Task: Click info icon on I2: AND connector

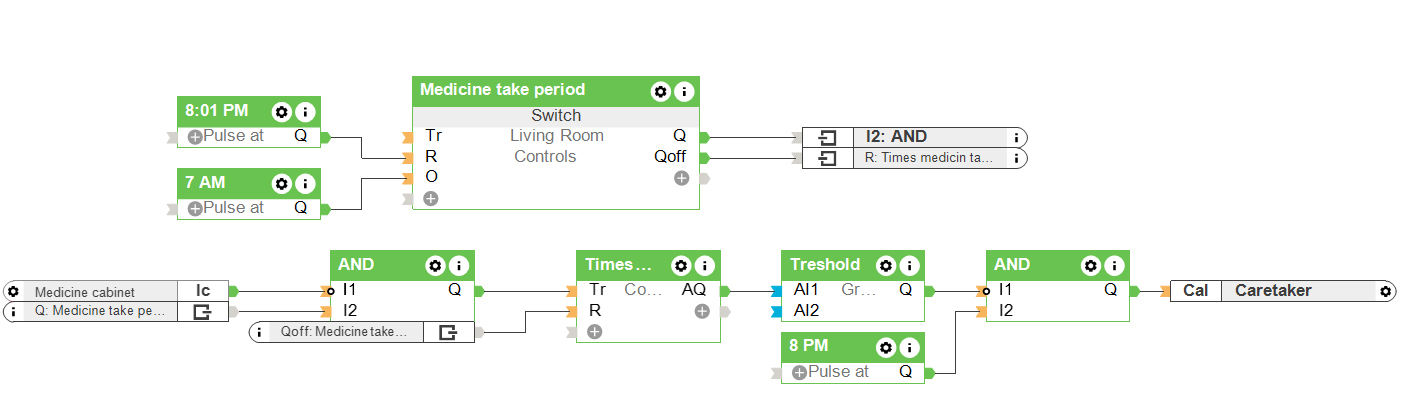Action: pyautogui.click(x=1016, y=137)
